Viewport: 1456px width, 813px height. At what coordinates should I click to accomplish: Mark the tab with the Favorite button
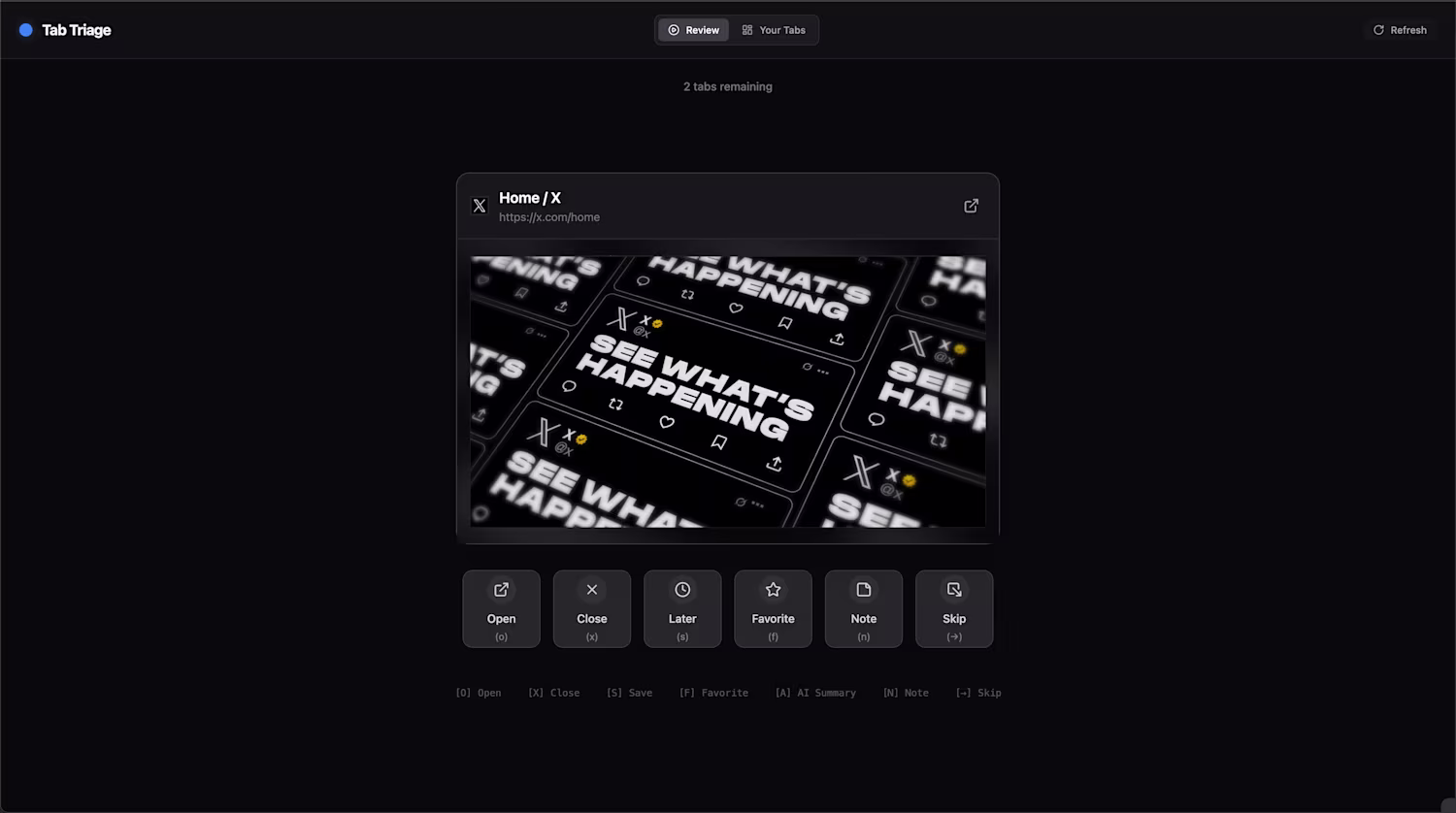pos(773,609)
